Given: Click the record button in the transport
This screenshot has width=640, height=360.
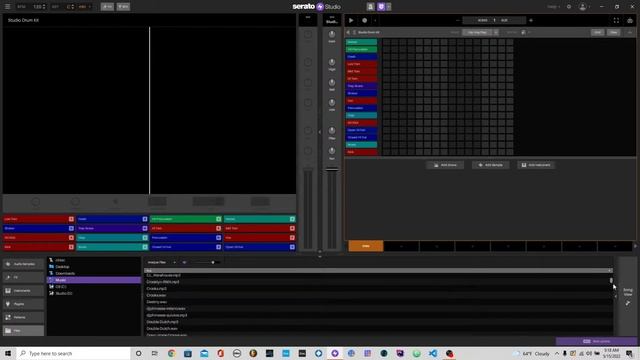Looking at the screenshot, I should tap(364, 20).
